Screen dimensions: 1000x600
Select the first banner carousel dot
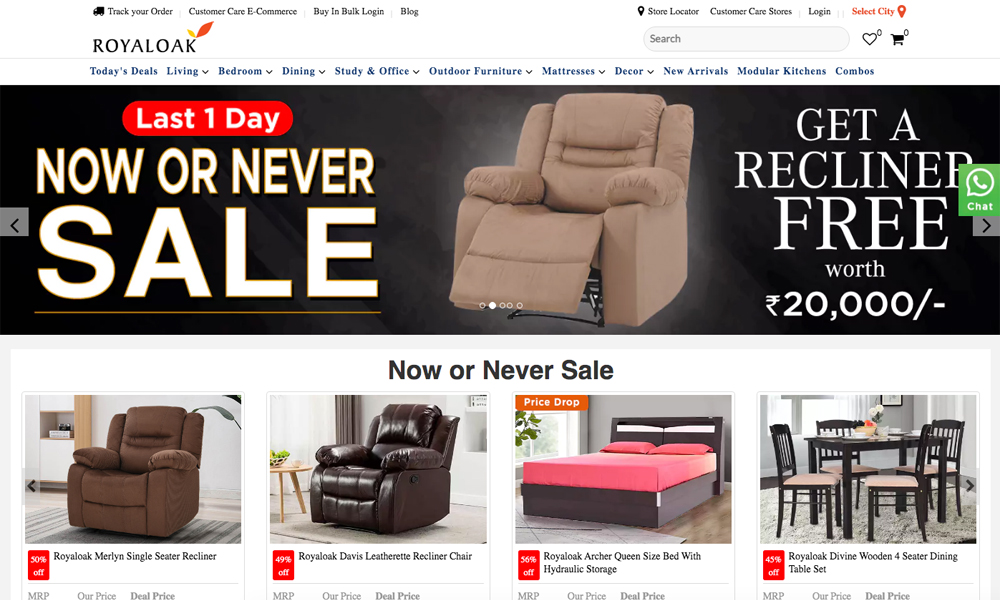click(482, 305)
